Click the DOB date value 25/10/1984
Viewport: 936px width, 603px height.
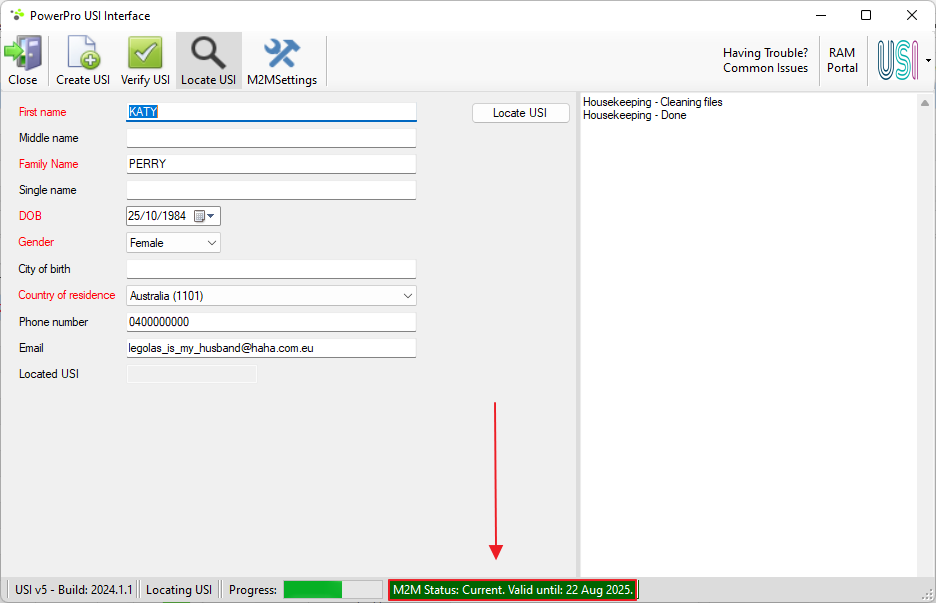pos(158,216)
